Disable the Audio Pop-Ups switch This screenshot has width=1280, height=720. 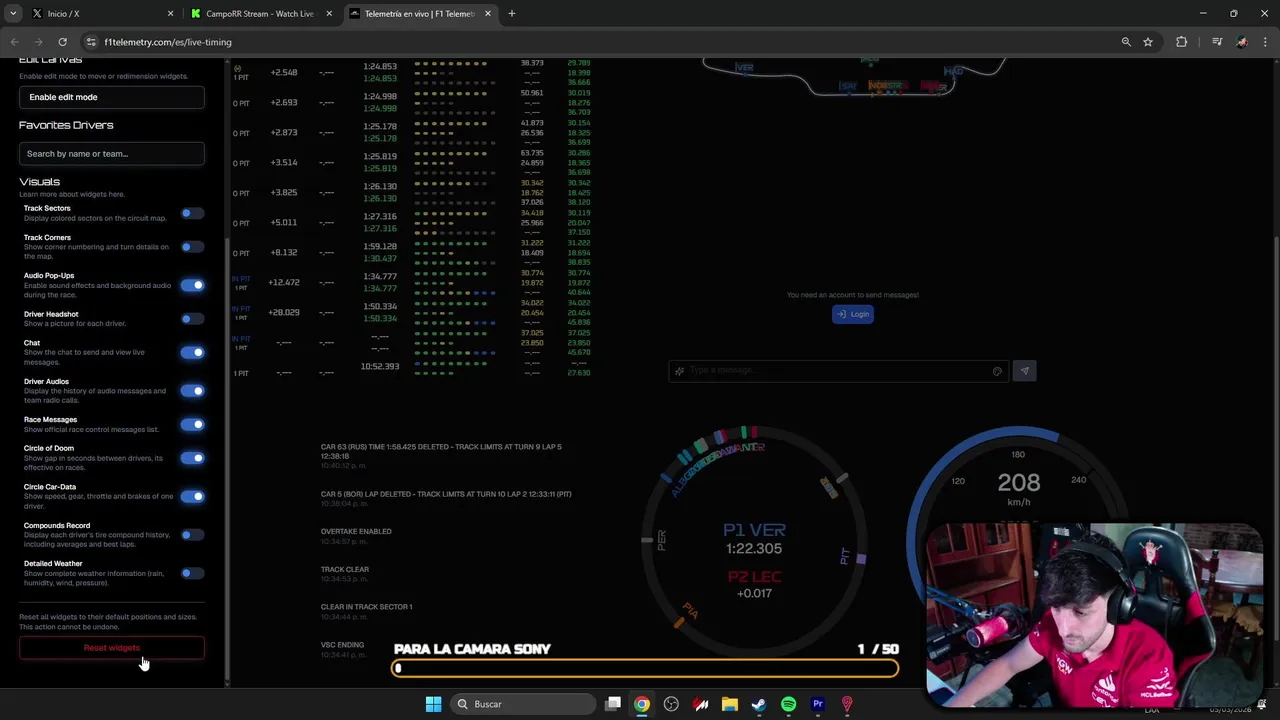click(x=192, y=285)
